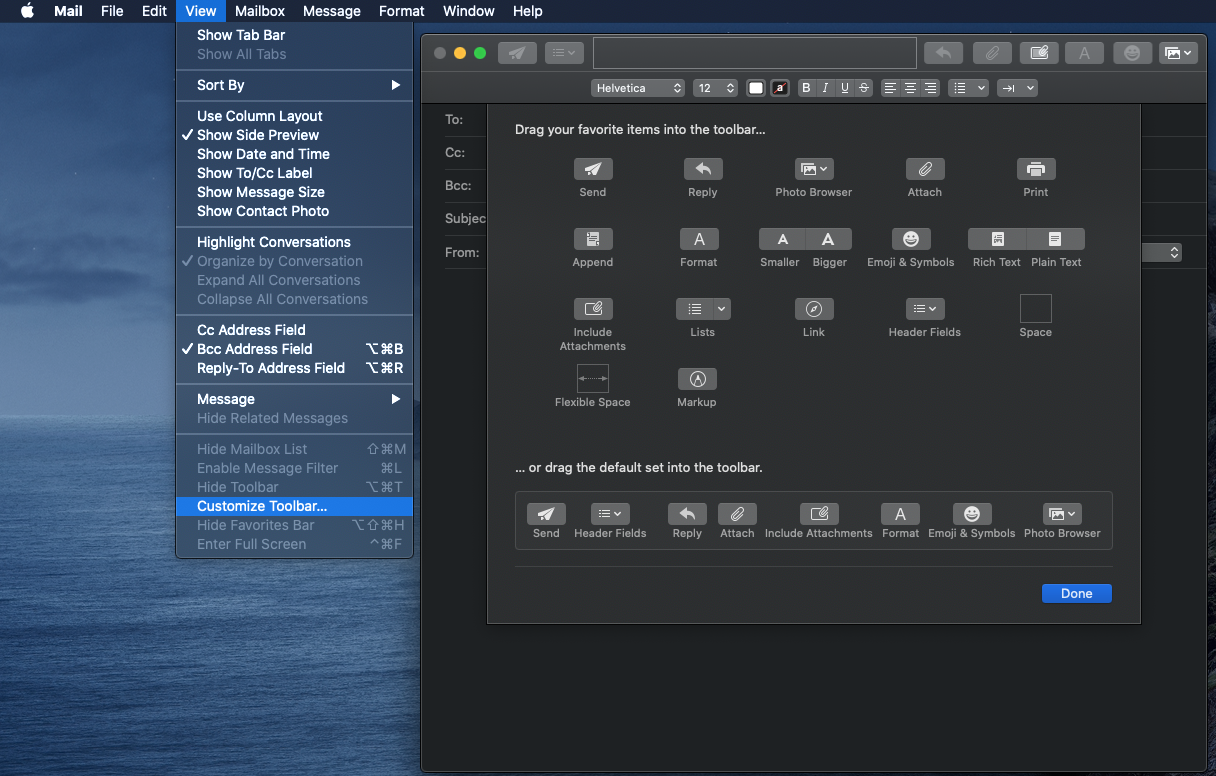1216x776 pixels.
Task: Select Include Attachments icon in favorite items
Action: click(593, 309)
